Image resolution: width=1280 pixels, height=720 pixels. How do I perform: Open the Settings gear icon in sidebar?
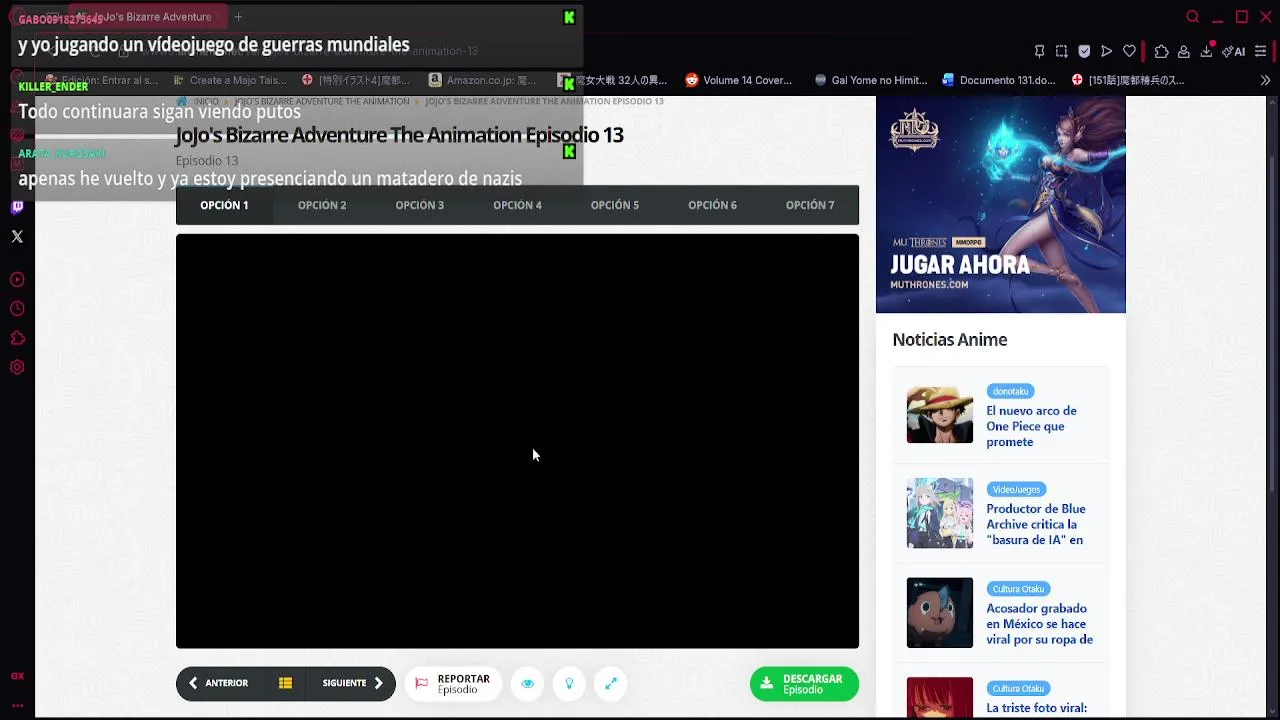tap(17, 367)
